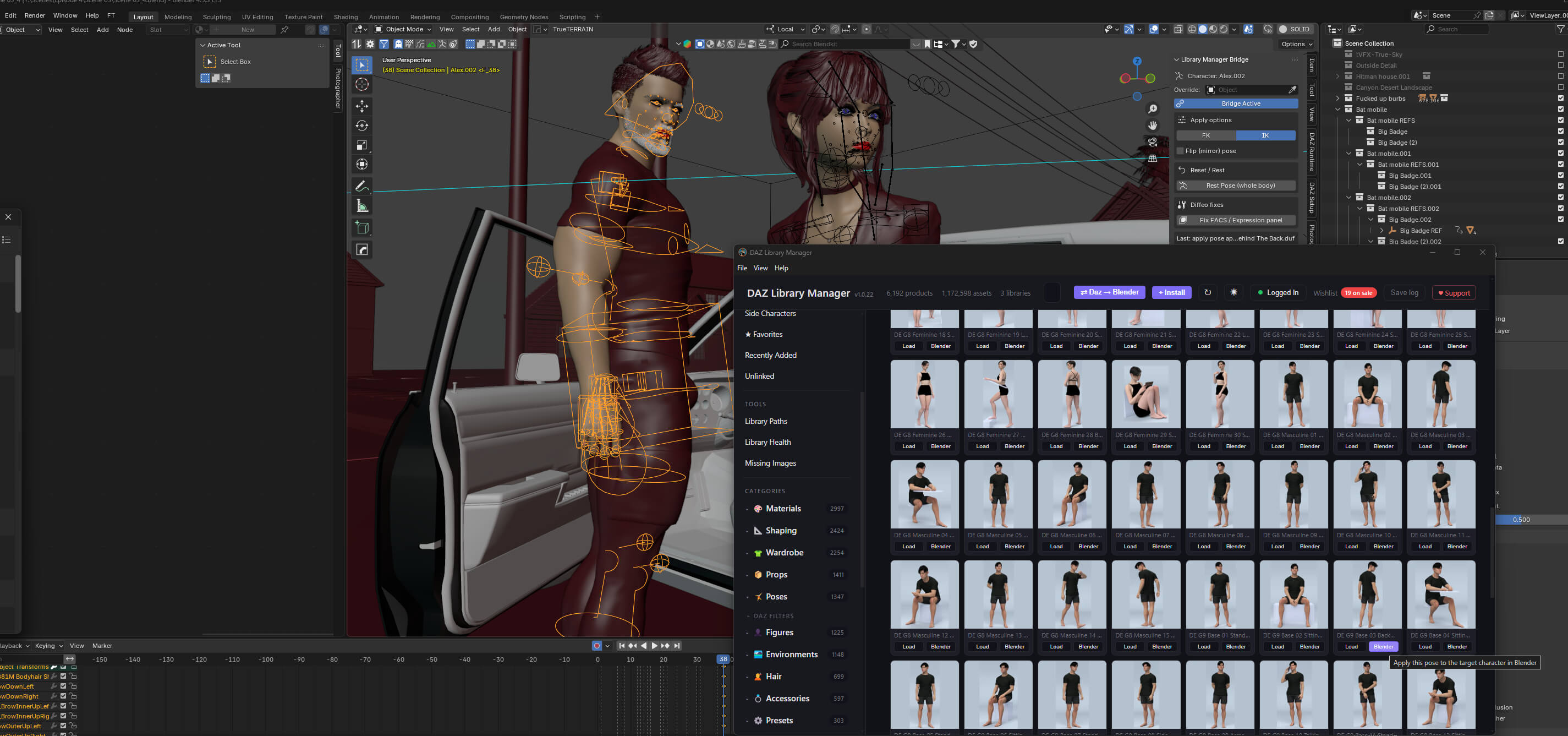Viewport: 1568px width, 736px height.
Task: Uncheck Fucked up burbs collection checkbox
Action: (x=1560, y=98)
